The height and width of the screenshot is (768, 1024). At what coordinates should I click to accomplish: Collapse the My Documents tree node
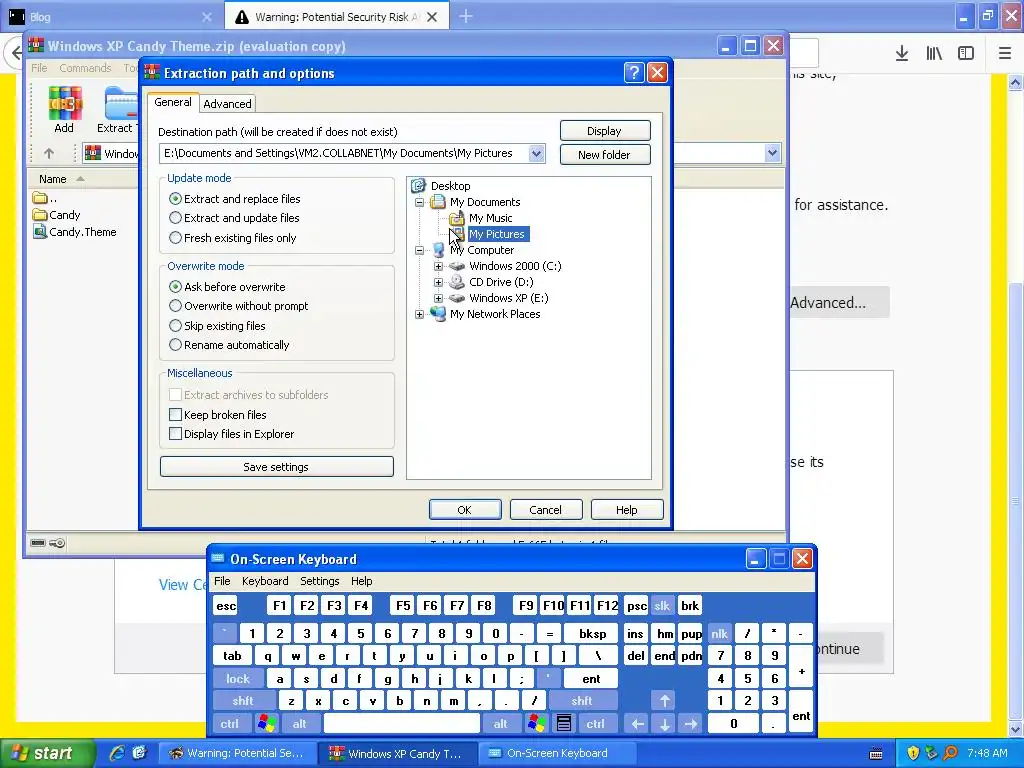419,202
